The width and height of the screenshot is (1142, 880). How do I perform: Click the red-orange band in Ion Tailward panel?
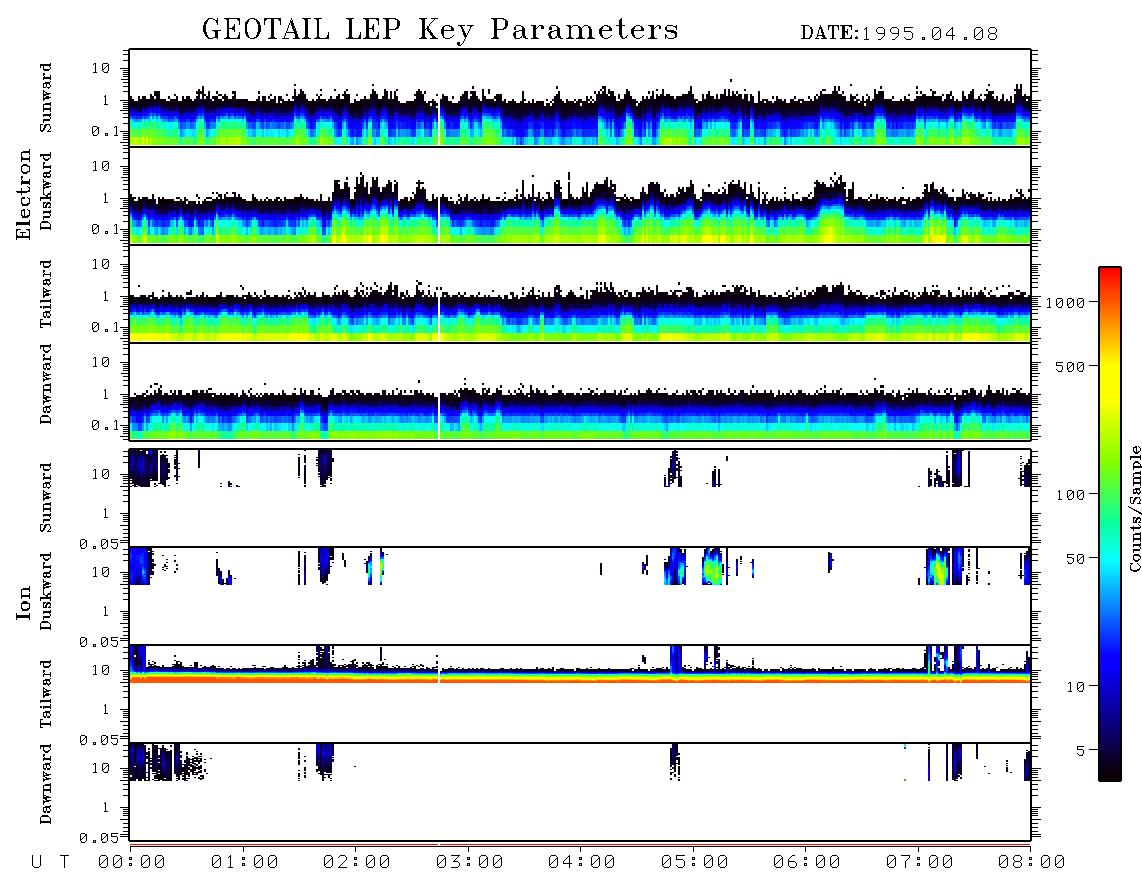tap(580, 678)
